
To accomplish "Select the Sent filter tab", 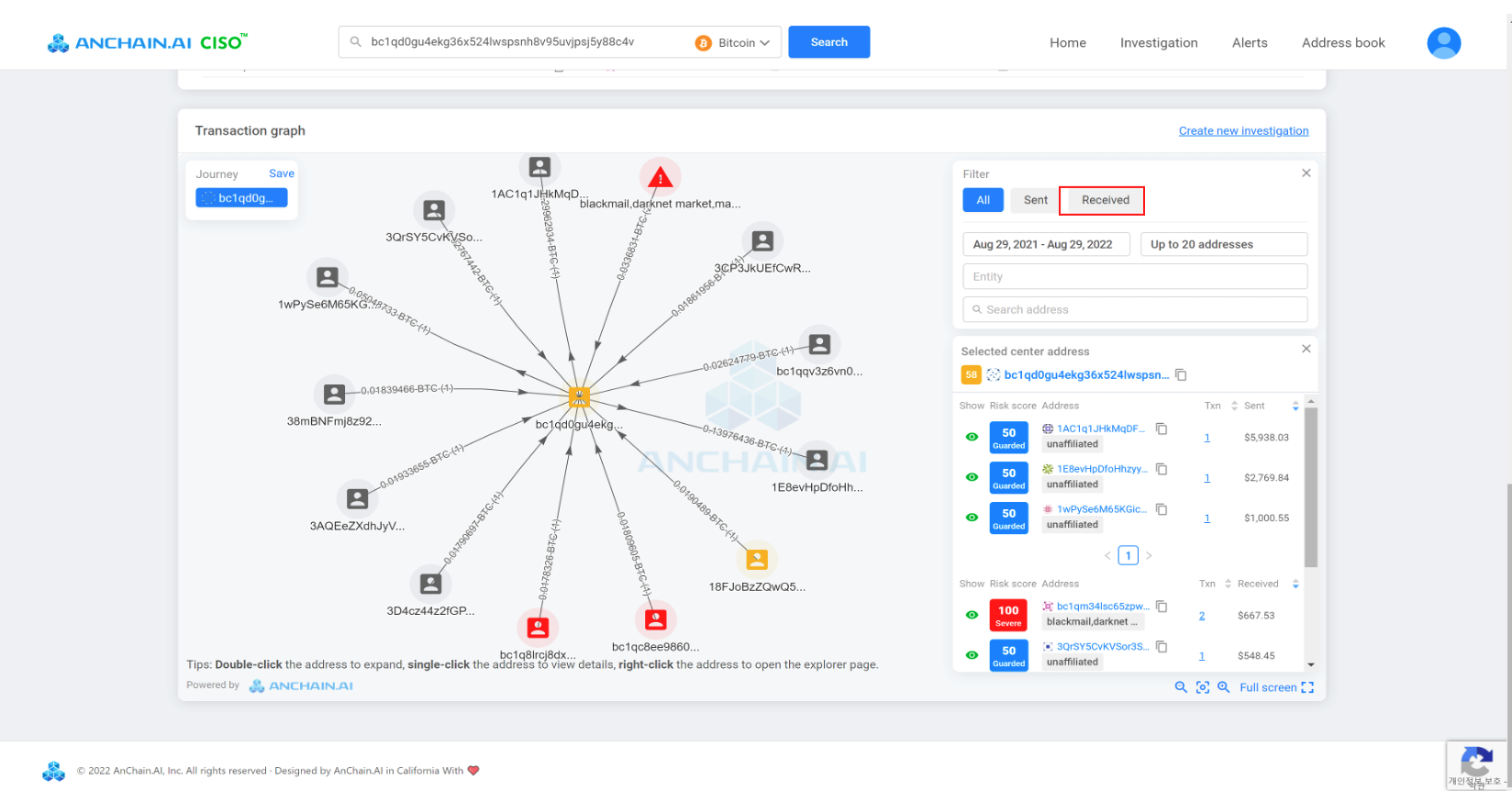I will point(1036,200).
